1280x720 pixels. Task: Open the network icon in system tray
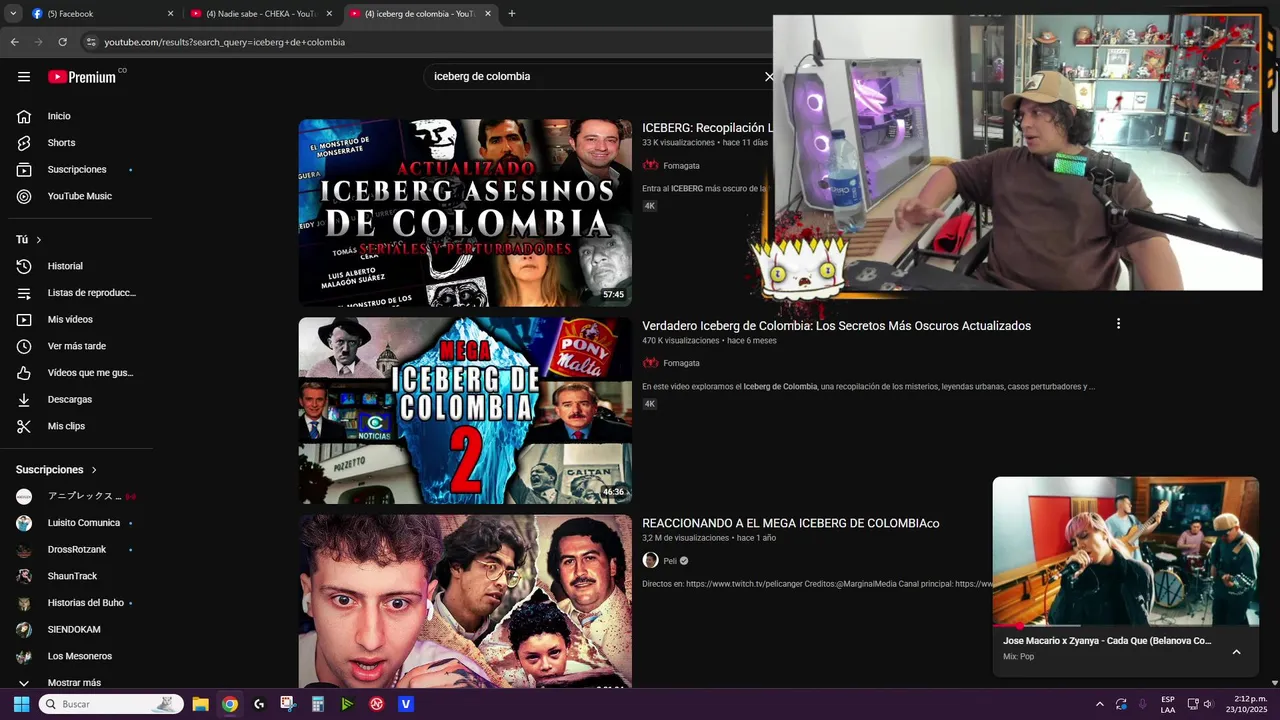(1193, 704)
